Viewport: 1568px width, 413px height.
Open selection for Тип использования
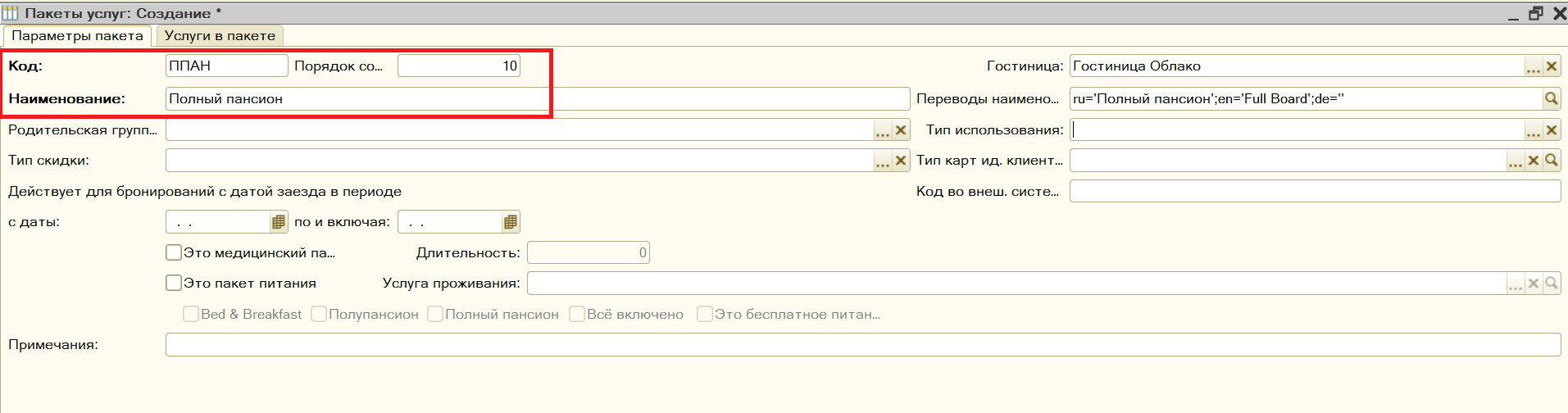tap(1533, 130)
